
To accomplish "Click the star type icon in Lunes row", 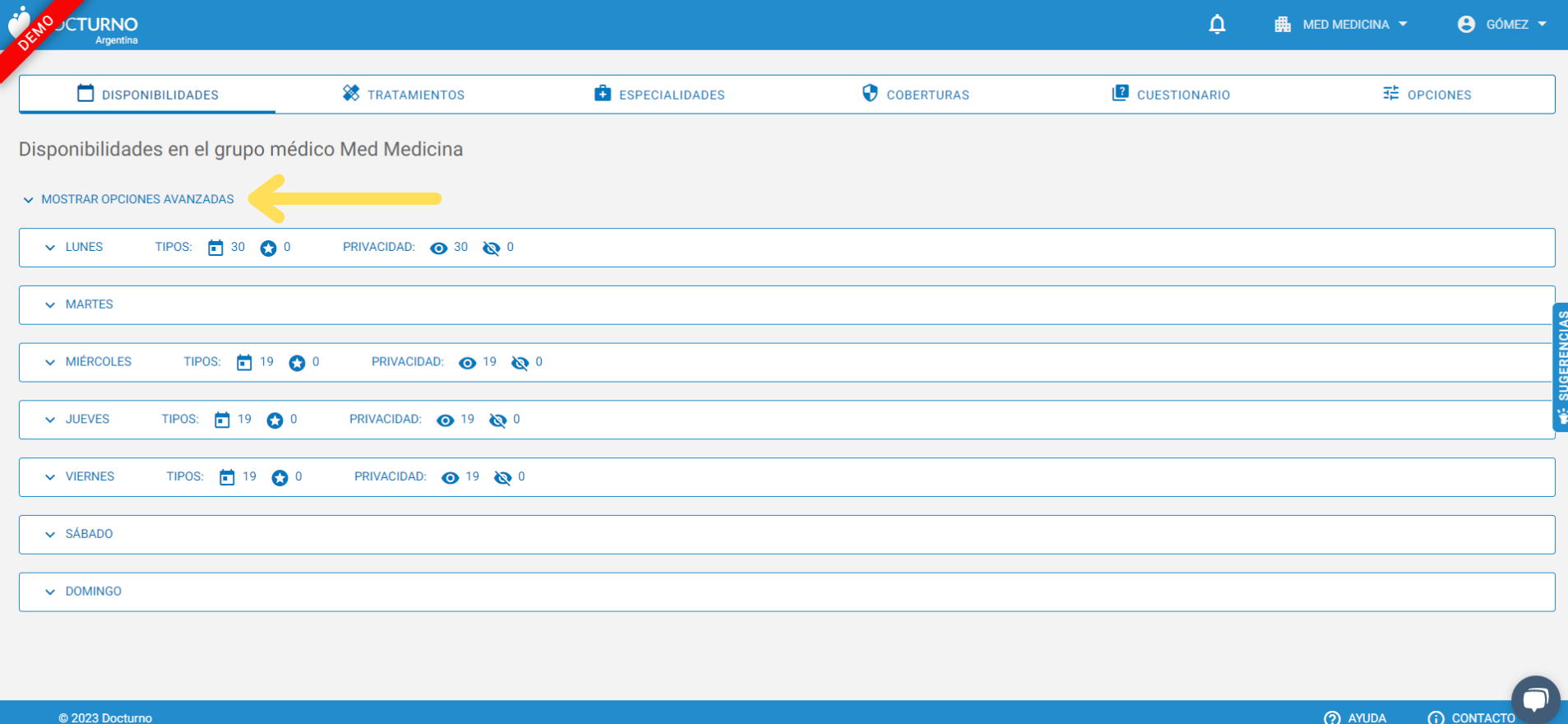I will click(x=268, y=248).
